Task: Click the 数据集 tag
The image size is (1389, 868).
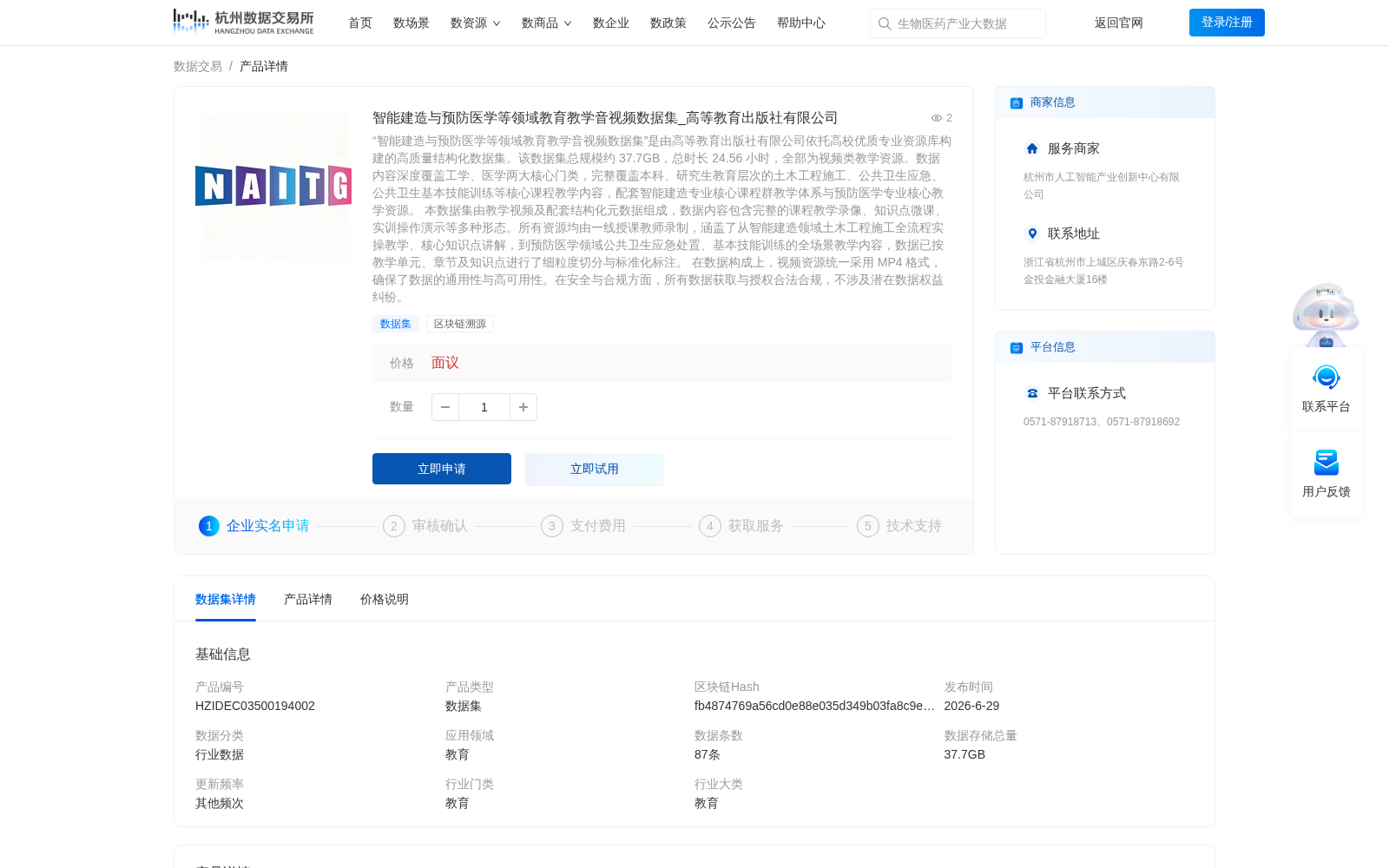Action: 396,324
